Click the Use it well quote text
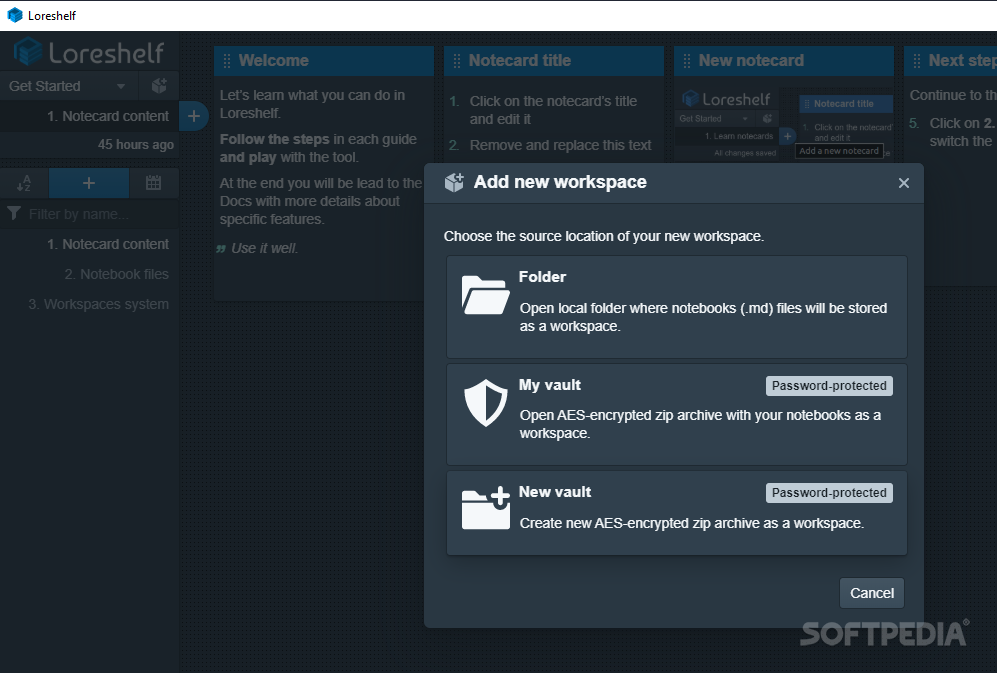Image resolution: width=997 pixels, height=673 pixels. (264, 248)
